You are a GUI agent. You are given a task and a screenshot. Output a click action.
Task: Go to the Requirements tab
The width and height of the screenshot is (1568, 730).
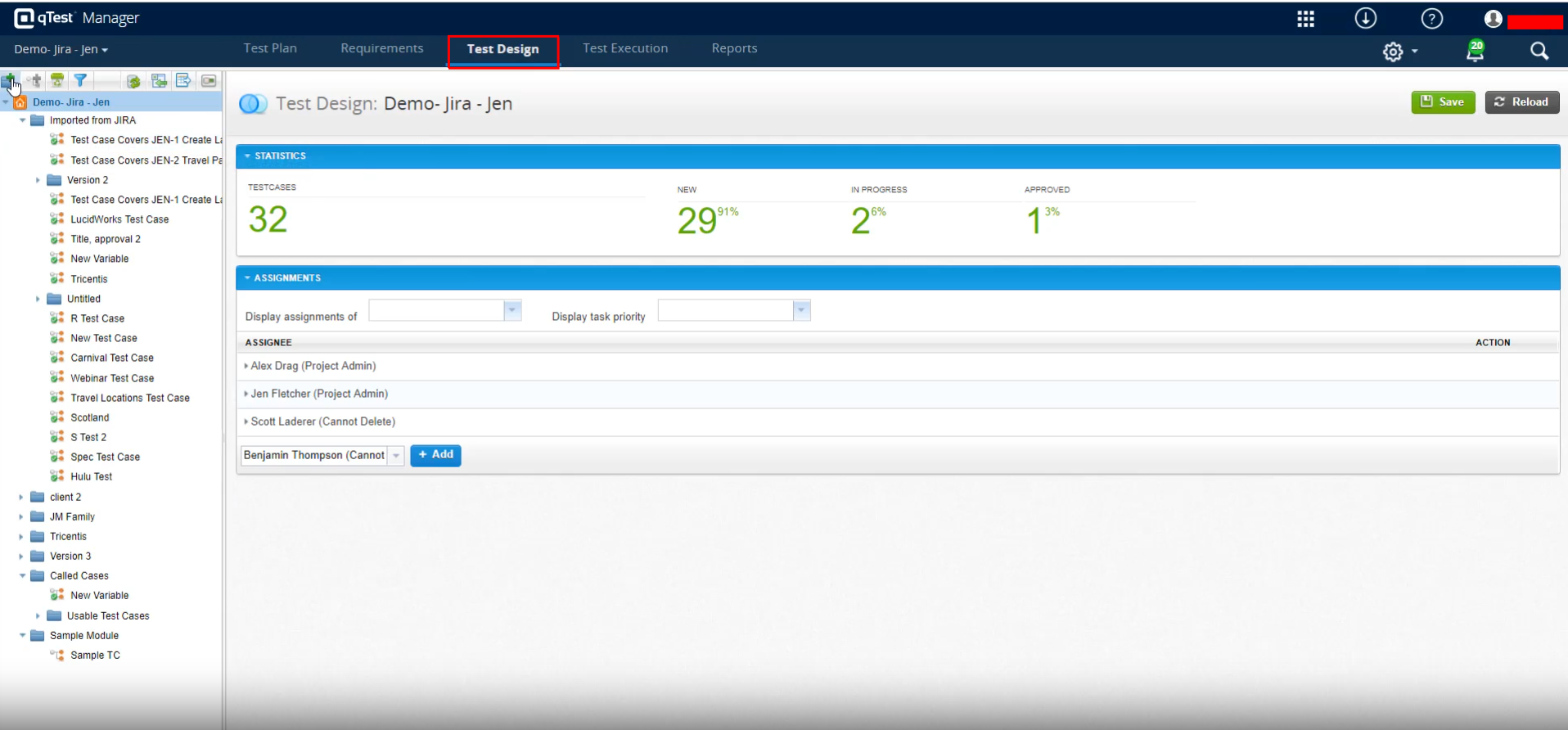(381, 48)
